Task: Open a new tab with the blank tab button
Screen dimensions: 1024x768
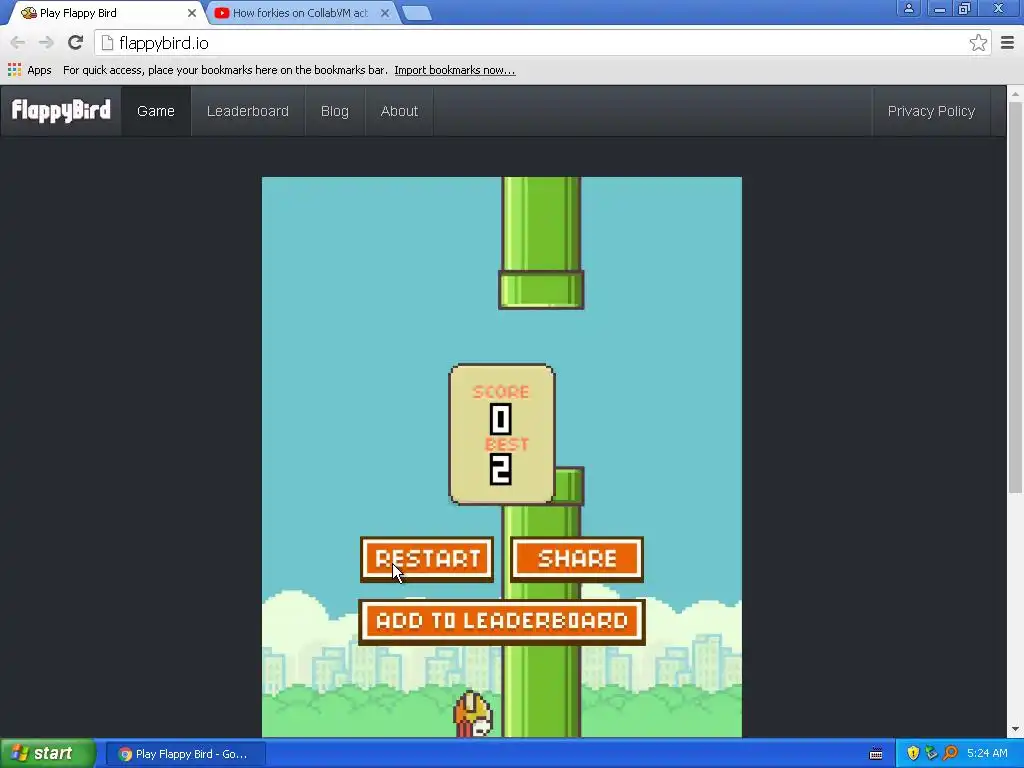Action: point(416,13)
